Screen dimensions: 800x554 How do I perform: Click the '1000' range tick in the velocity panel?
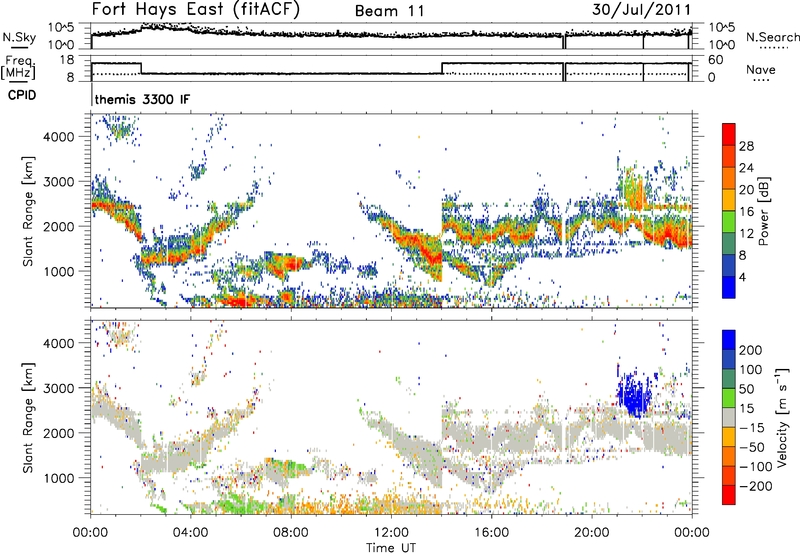point(59,478)
